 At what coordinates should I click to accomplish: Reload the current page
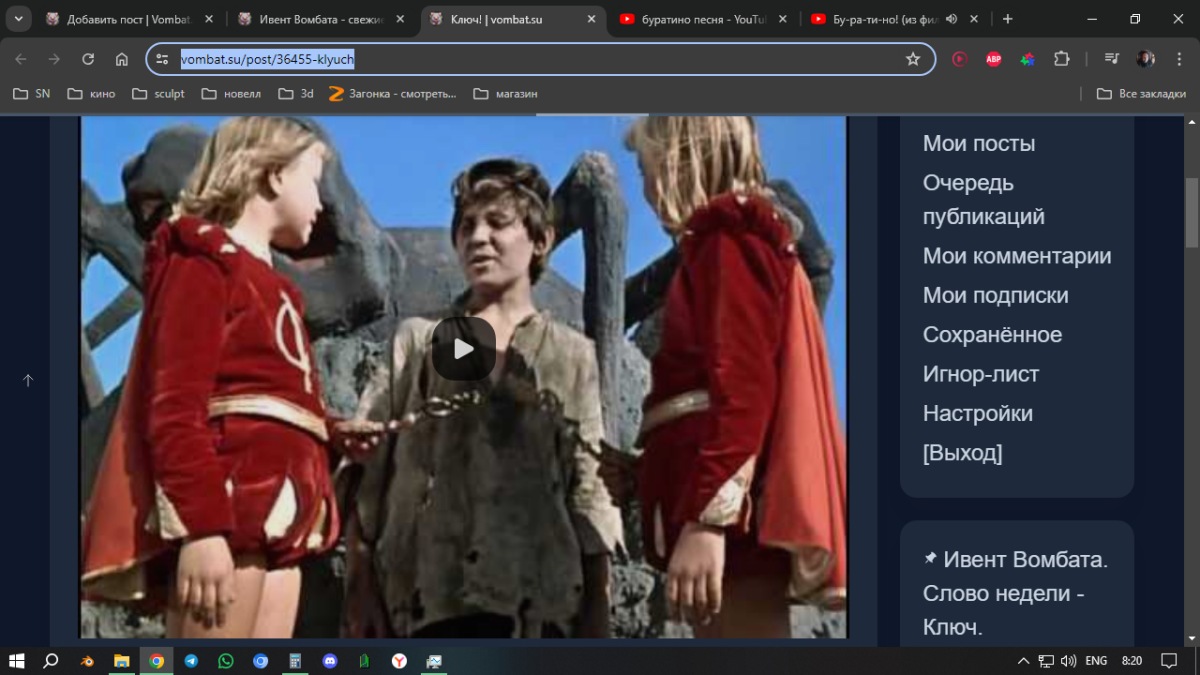(x=88, y=59)
